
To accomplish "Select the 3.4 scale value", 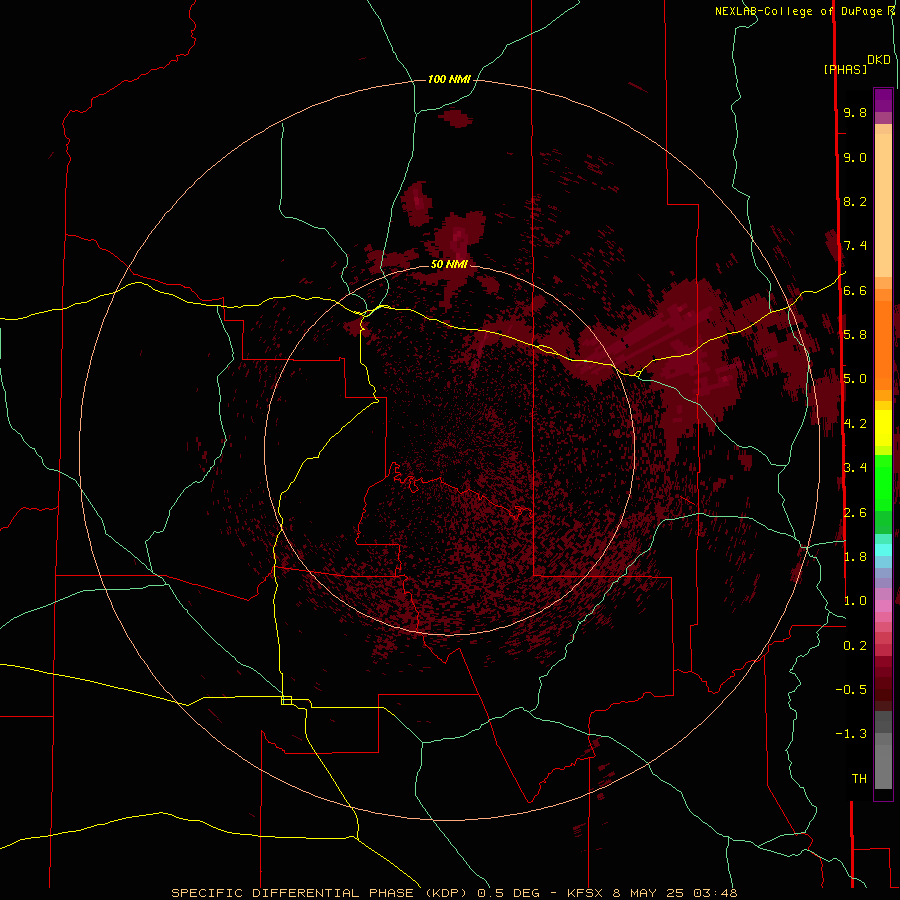I will coord(855,468).
